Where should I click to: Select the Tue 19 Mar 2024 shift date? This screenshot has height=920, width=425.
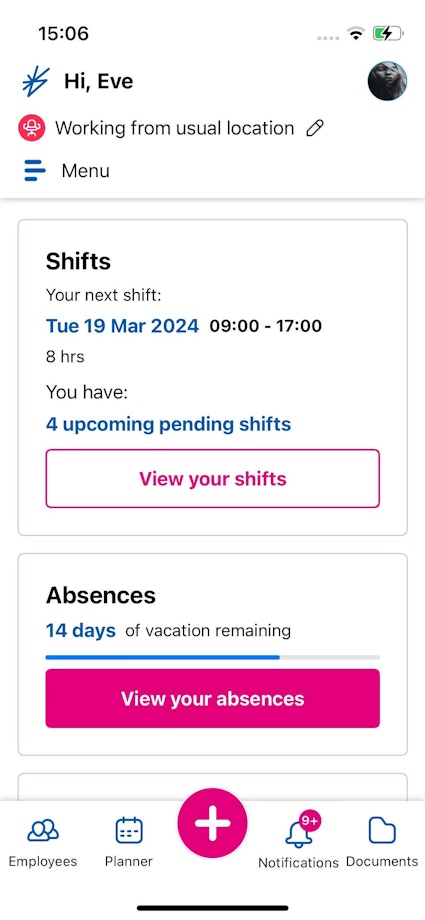[x=122, y=326]
